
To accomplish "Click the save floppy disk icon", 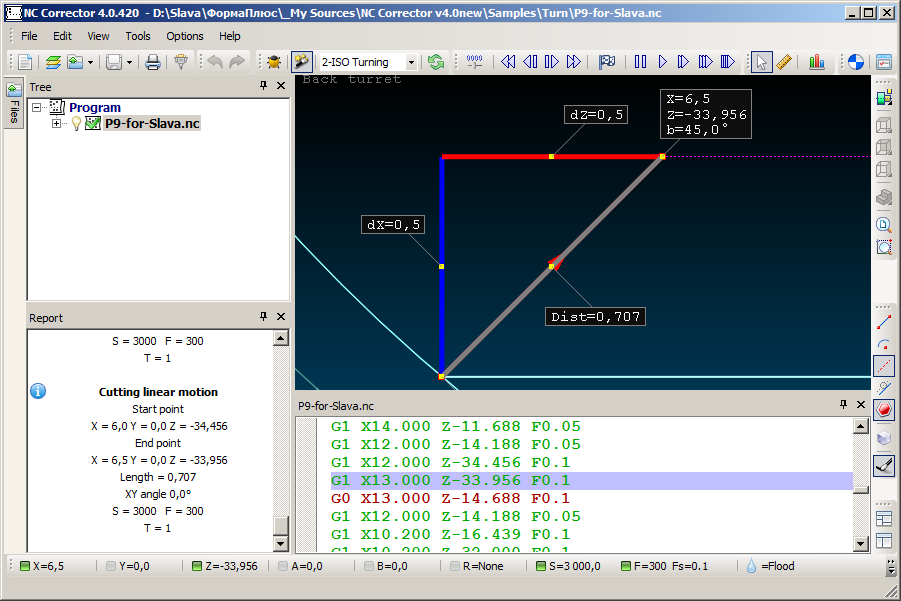I will [114, 61].
